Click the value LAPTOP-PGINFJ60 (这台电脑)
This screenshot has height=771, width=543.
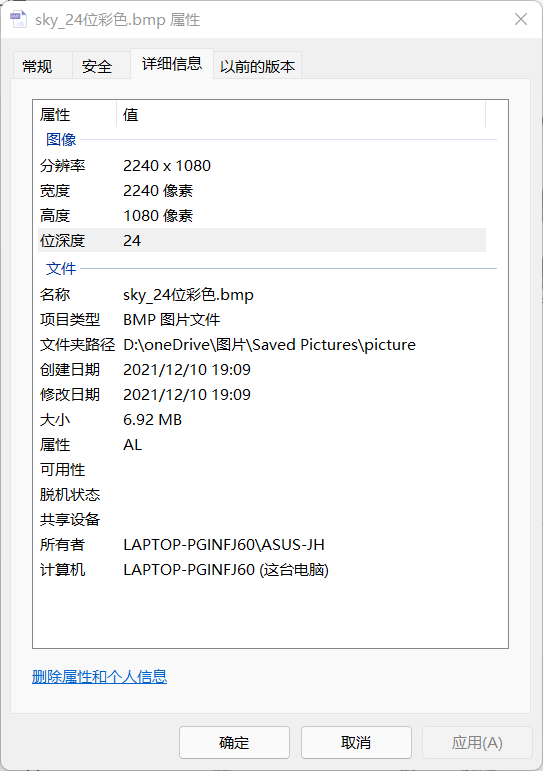226,570
